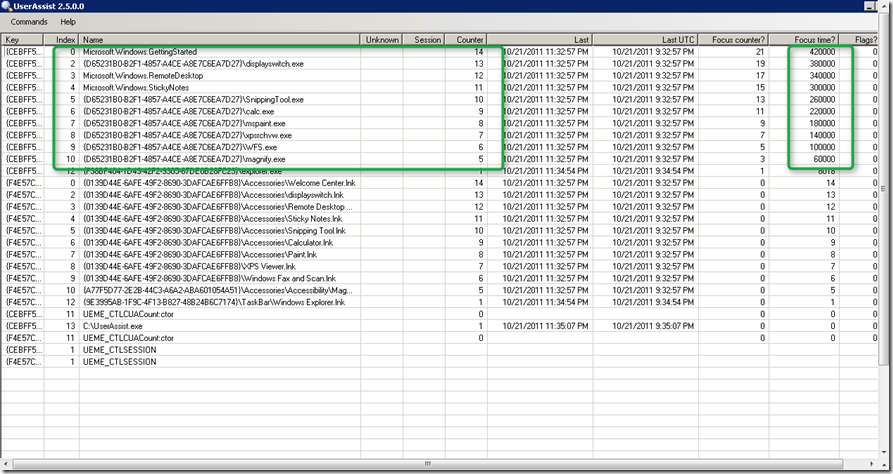The width and height of the screenshot is (893, 474).
Task: Select the Calculator.lnk row
Action: 439,243
